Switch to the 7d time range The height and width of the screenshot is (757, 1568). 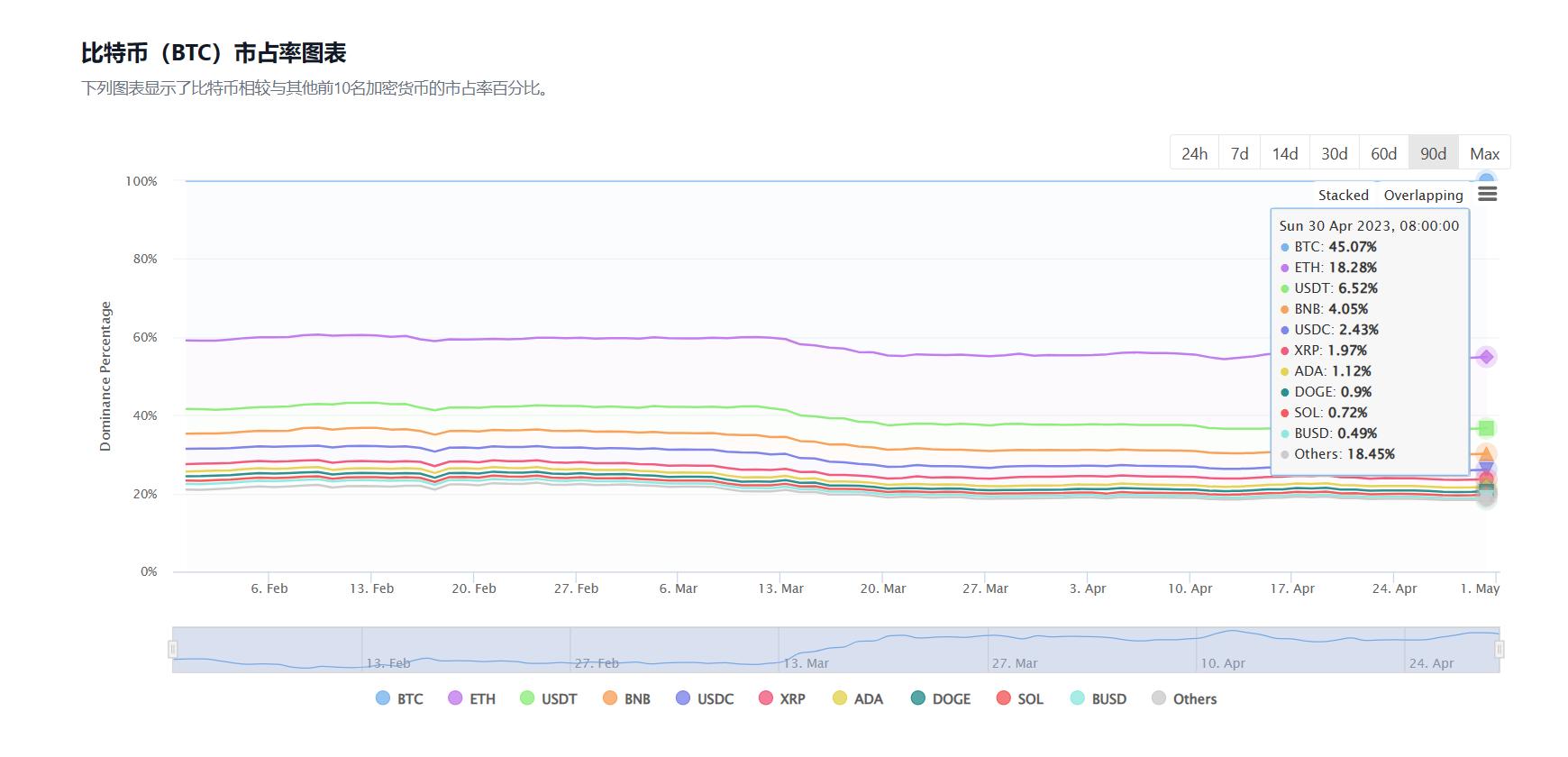pyautogui.click(x=1240, y=153)
